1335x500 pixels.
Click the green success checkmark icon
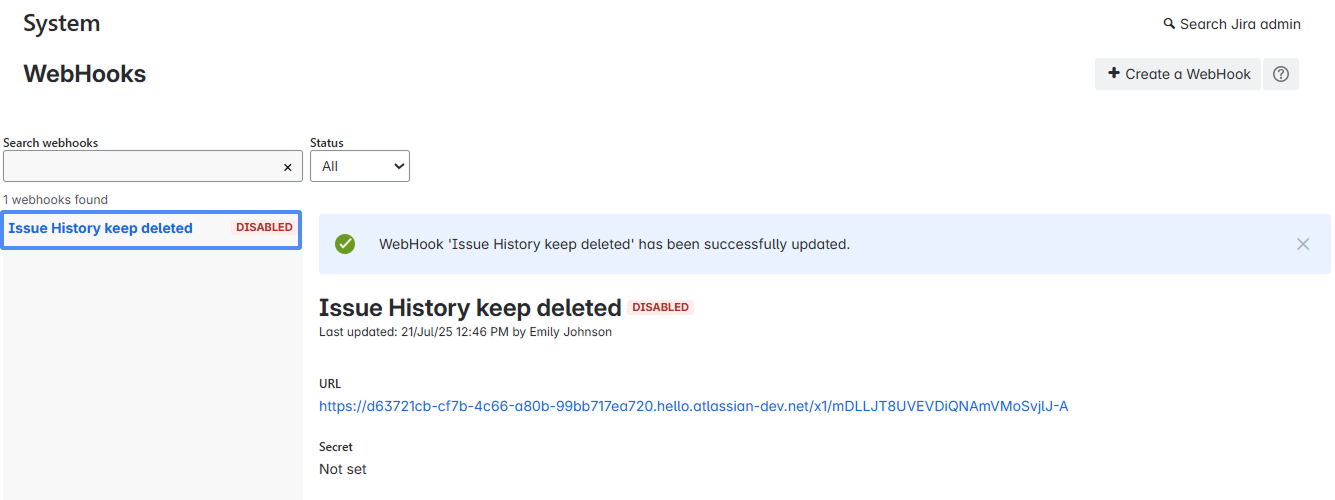pyautogui.click(x=345, y=244)
